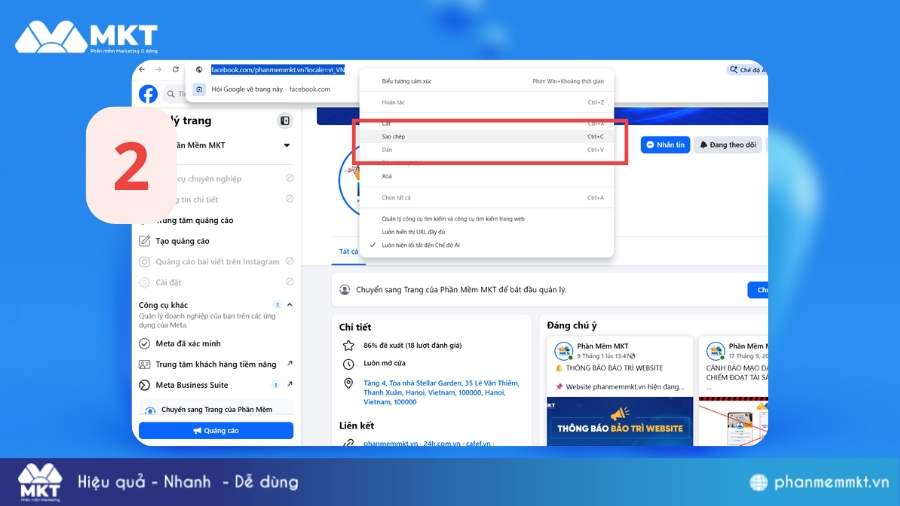
Task: Open external arrow beside Meta Business Suite
Action: (290, 384)
